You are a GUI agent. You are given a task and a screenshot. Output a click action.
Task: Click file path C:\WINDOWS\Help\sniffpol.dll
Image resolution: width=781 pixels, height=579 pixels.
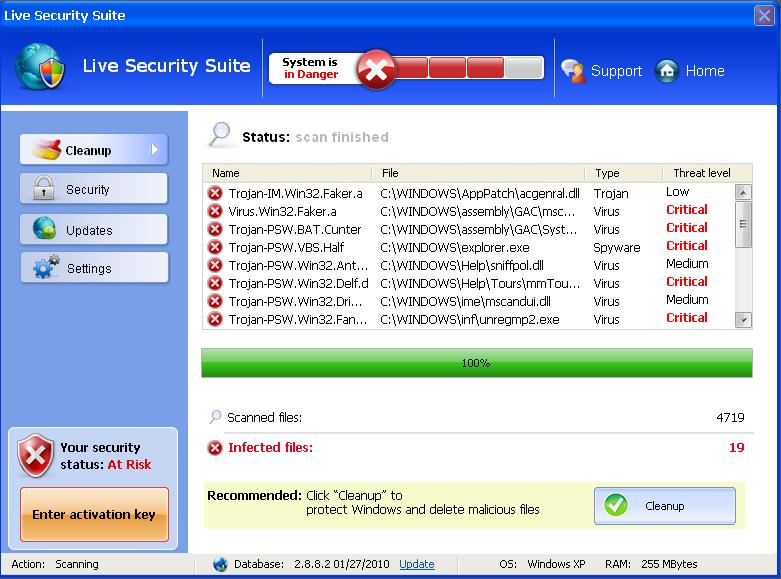click(462, 265)
